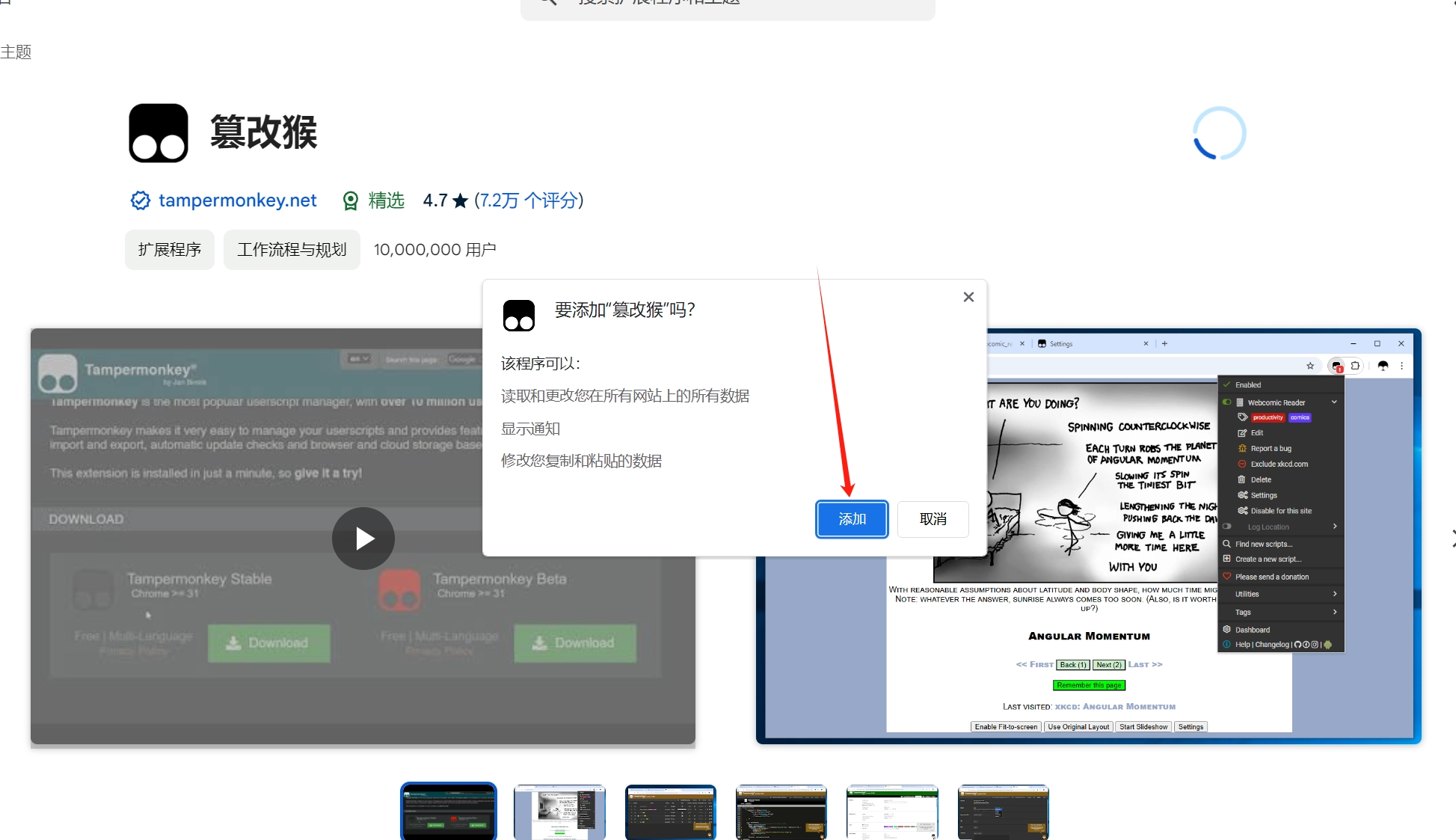Click the Beta Download button in video

(575, 643)
